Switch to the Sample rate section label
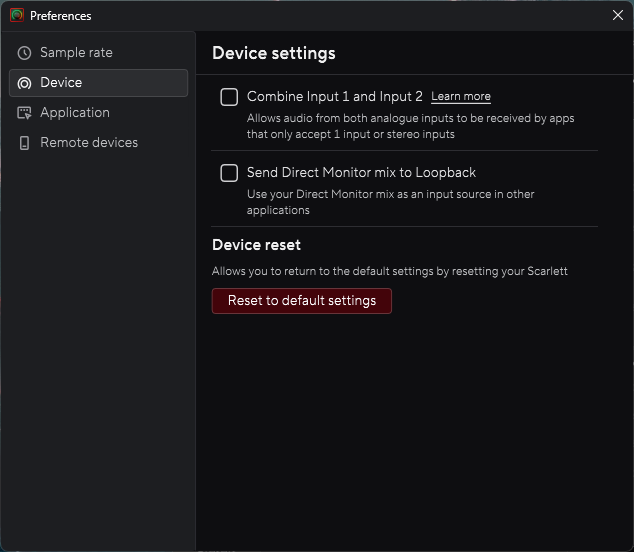Screen dimensions: 634x552 [76, 53]
